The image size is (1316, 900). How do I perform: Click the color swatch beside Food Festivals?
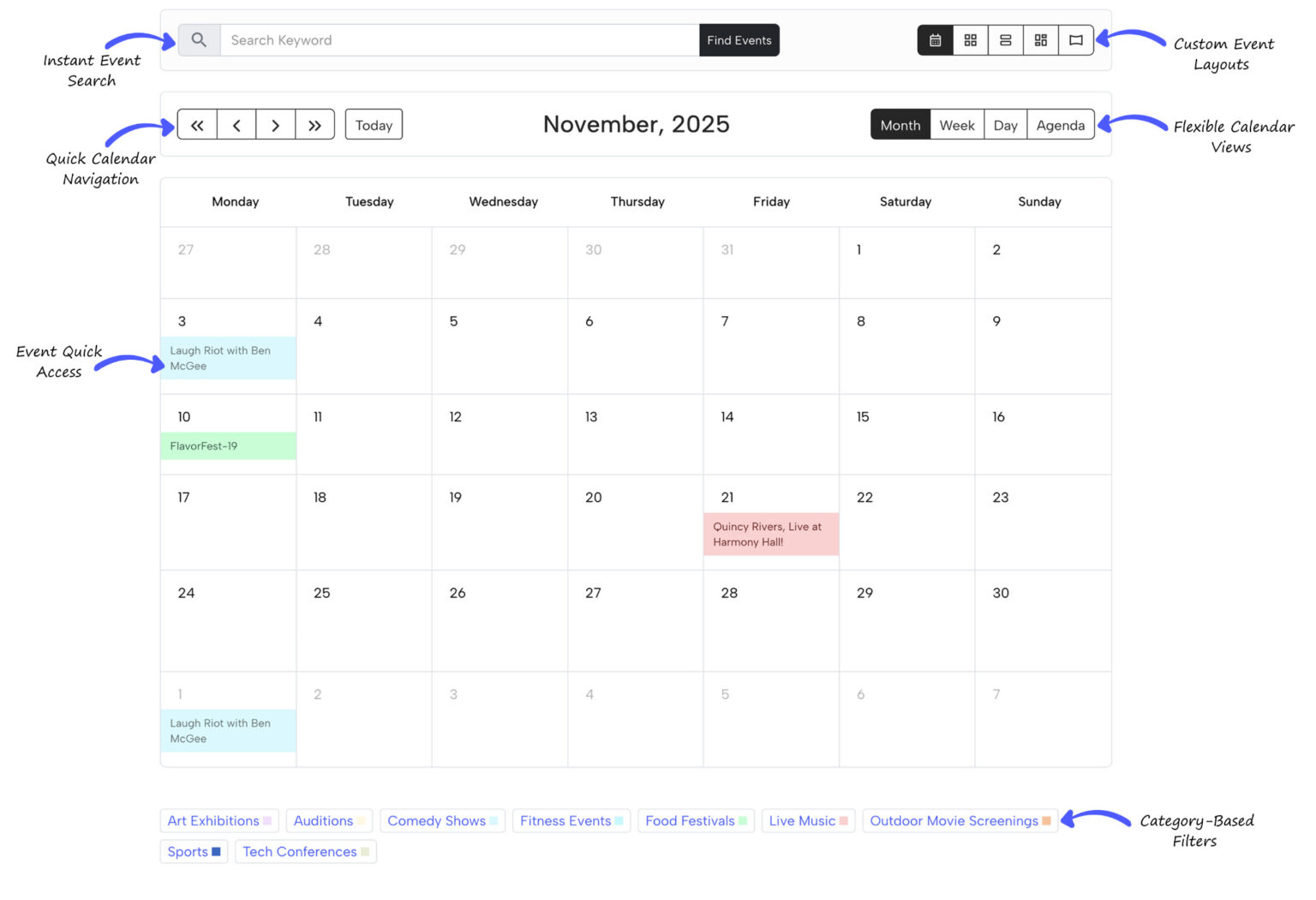point(745,820)
